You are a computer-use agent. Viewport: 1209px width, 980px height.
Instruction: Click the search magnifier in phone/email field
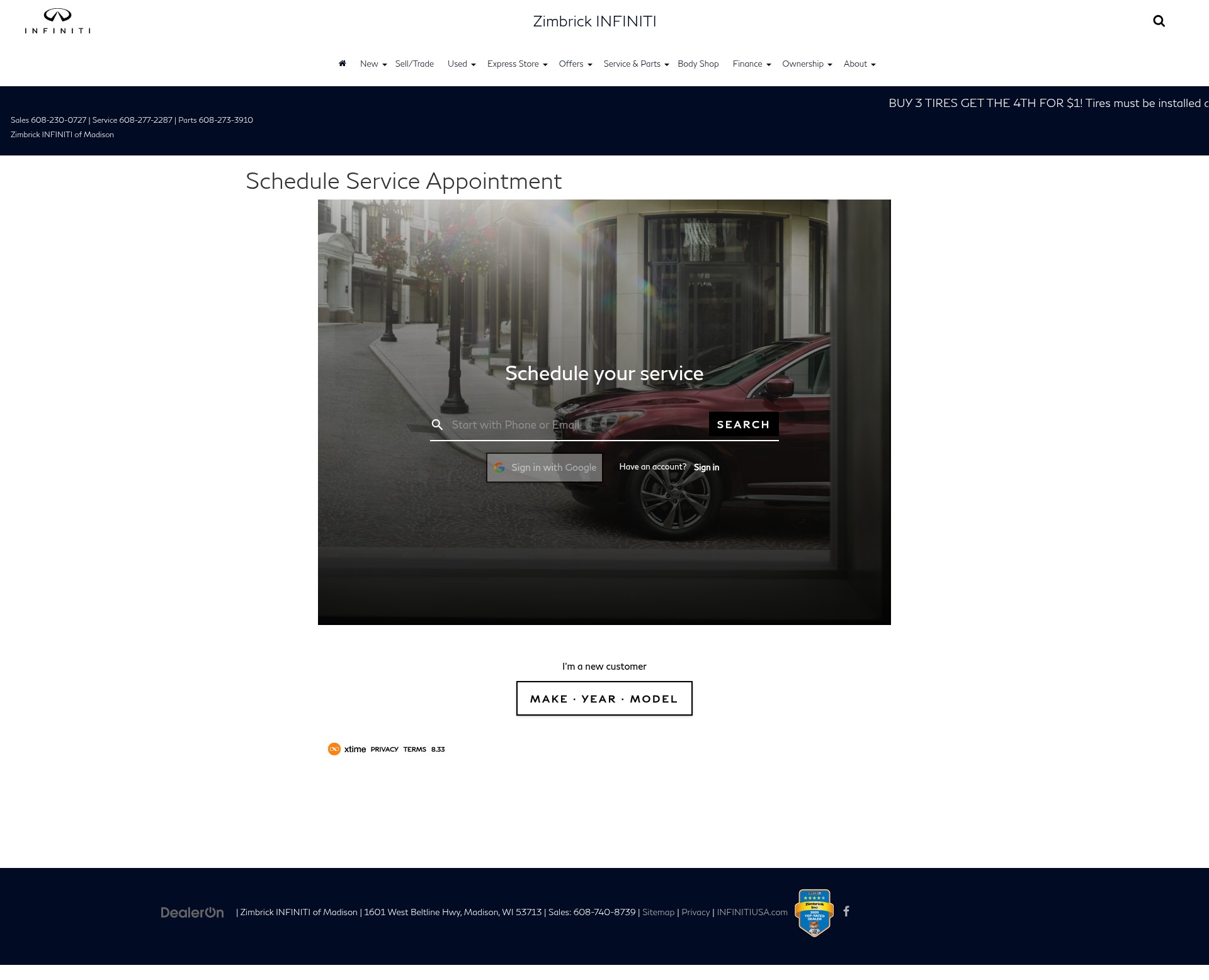(437, 425)
